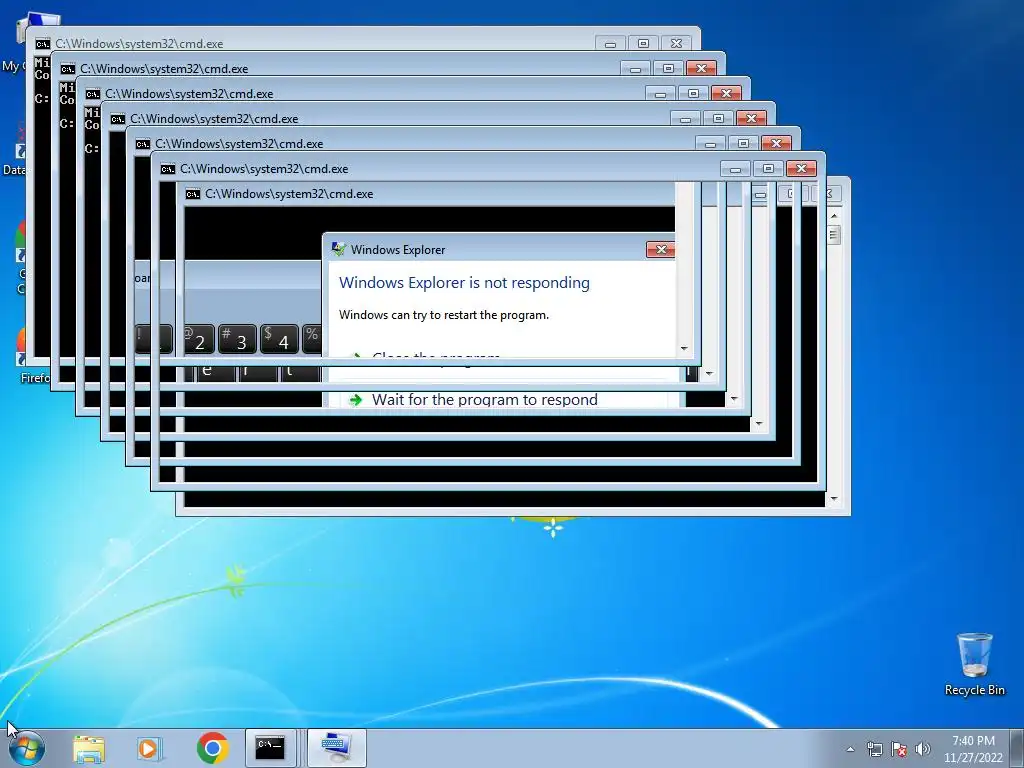The width and height of the screenshot is (1024, 768).
Task: Minimize the cmd window with grayed close button
Action: (x=610, y=44)
